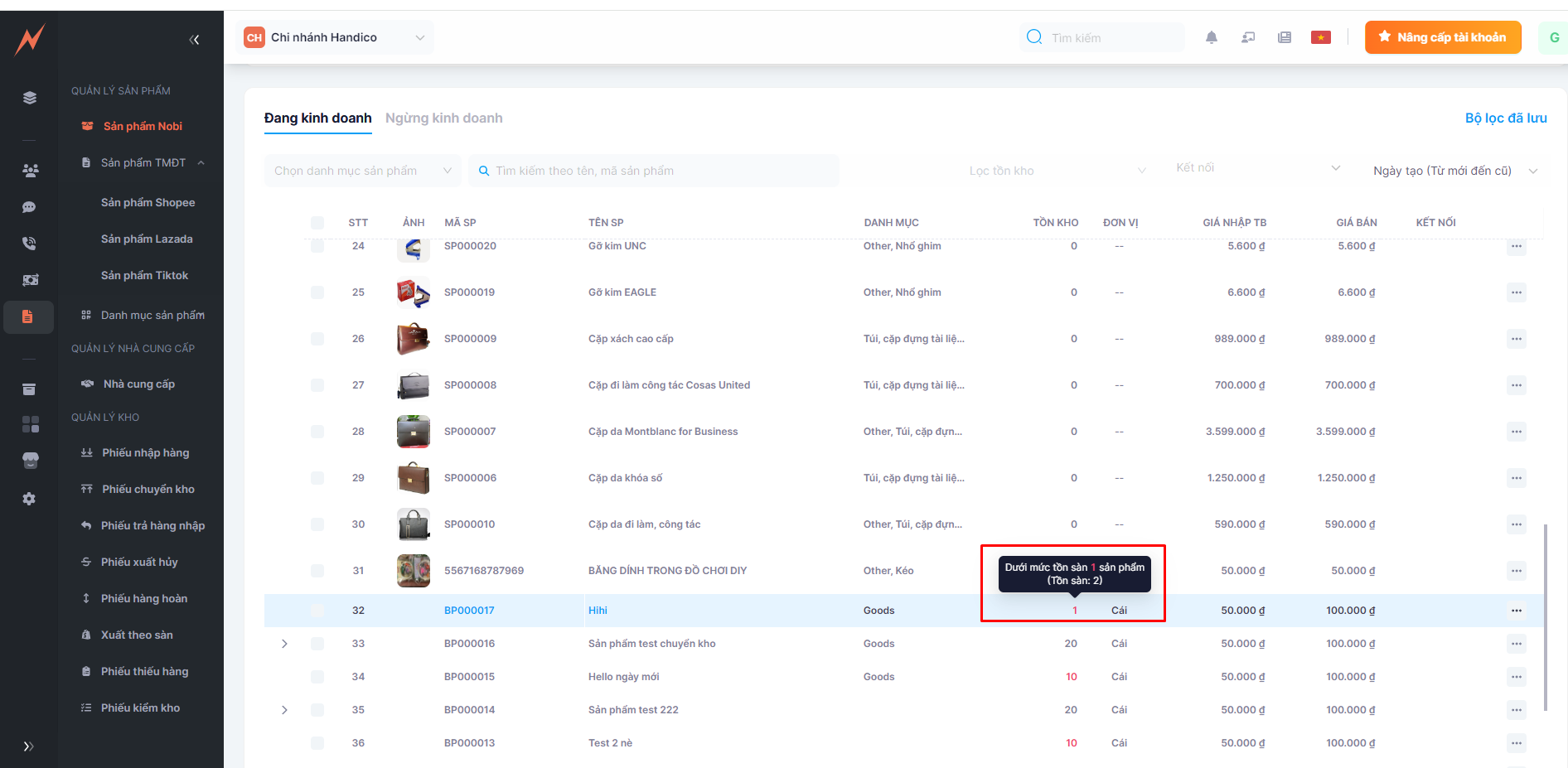Click the vertical scrollbar of the product table
The width and height of the screenshot is (1568, 768).
pos(1546,616)
